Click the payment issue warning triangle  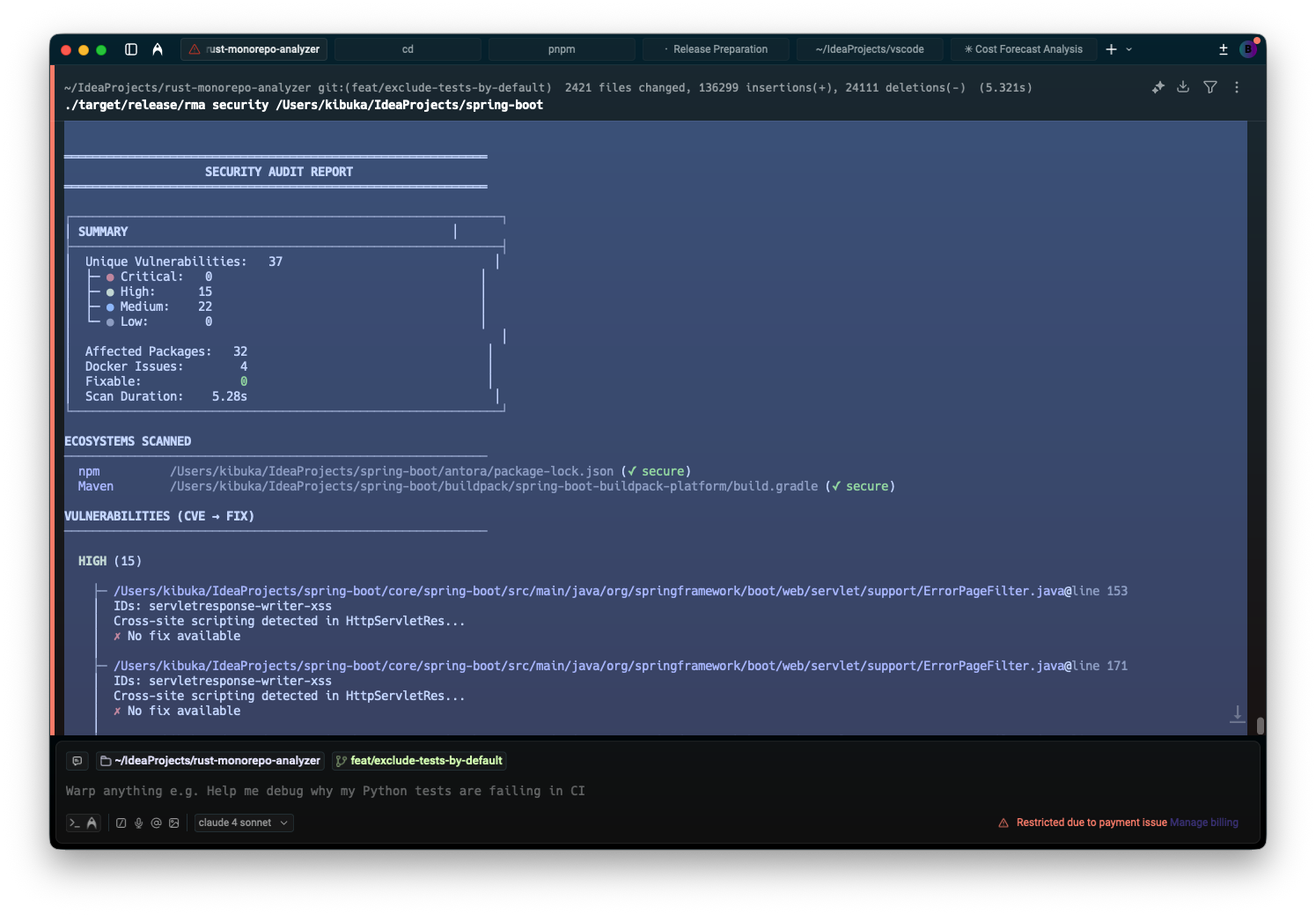click(1004, 823)
